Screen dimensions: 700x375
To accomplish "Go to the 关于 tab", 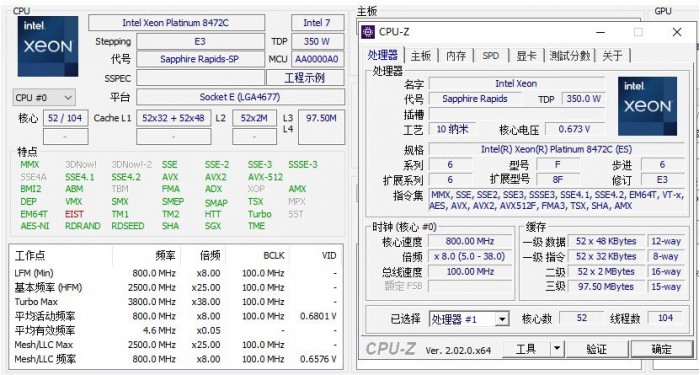I will click(x=612, y=55).
